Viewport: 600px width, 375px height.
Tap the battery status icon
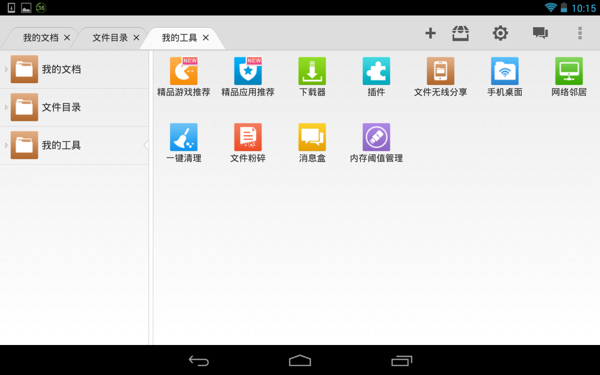(564, 7)
